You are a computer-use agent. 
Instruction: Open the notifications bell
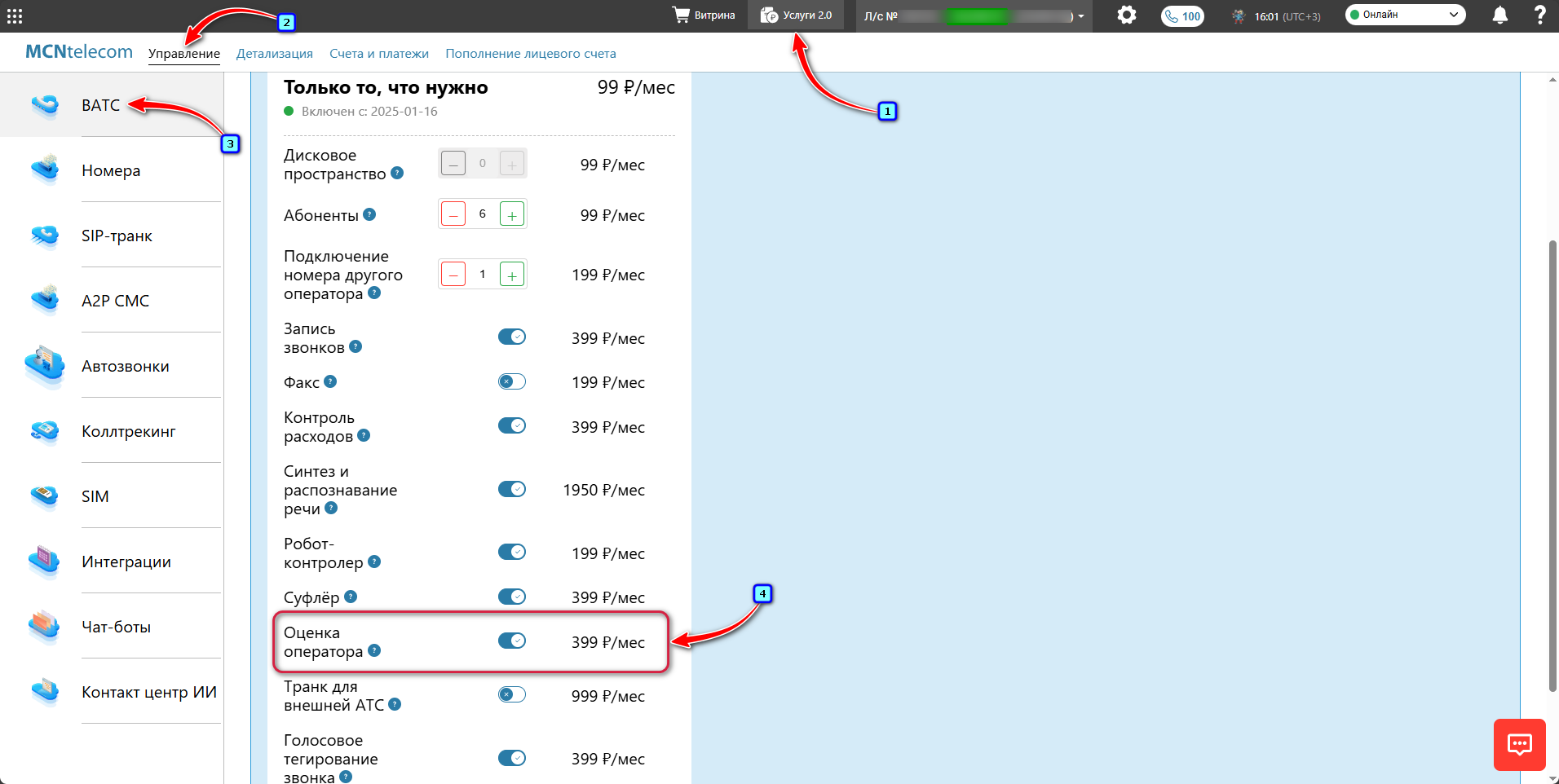coord(1499,15)
